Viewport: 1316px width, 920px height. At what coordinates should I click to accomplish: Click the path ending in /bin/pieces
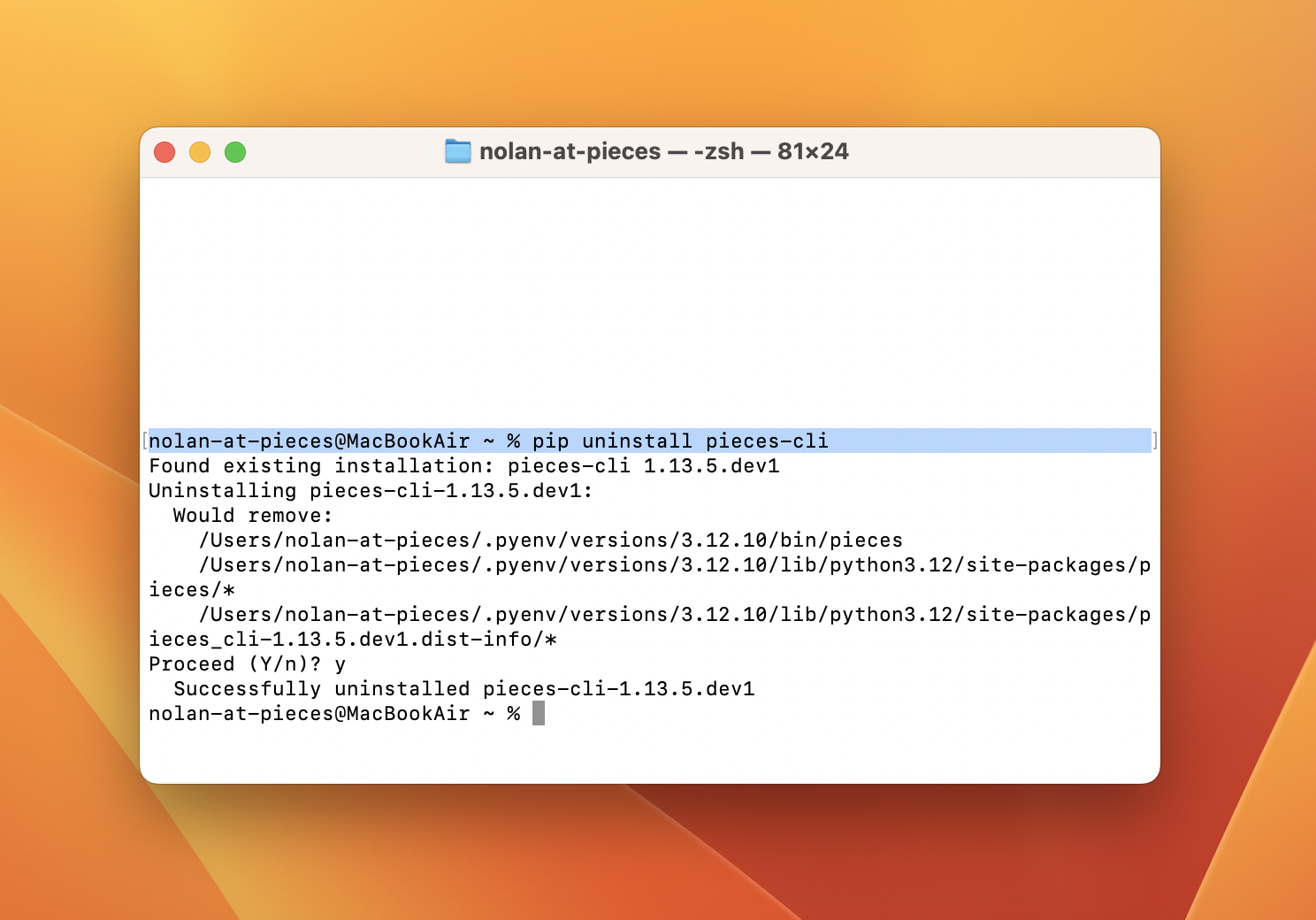tap(551, 540)
